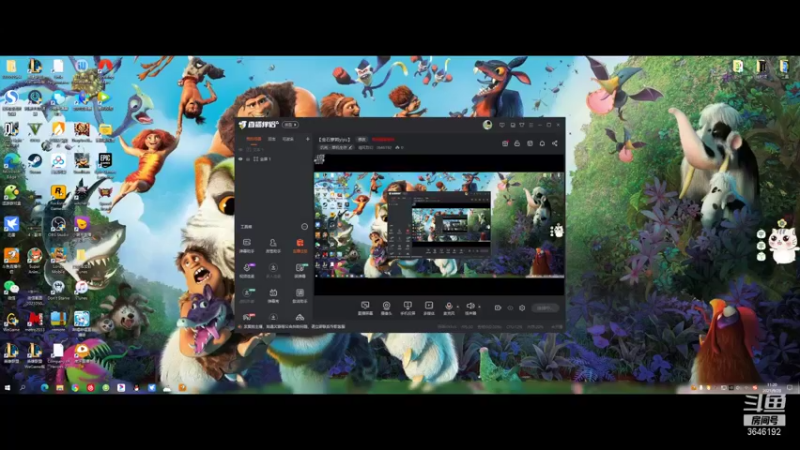Click the streaming app user avatar
Screen dimensions: 800x450
coord(487,124)
